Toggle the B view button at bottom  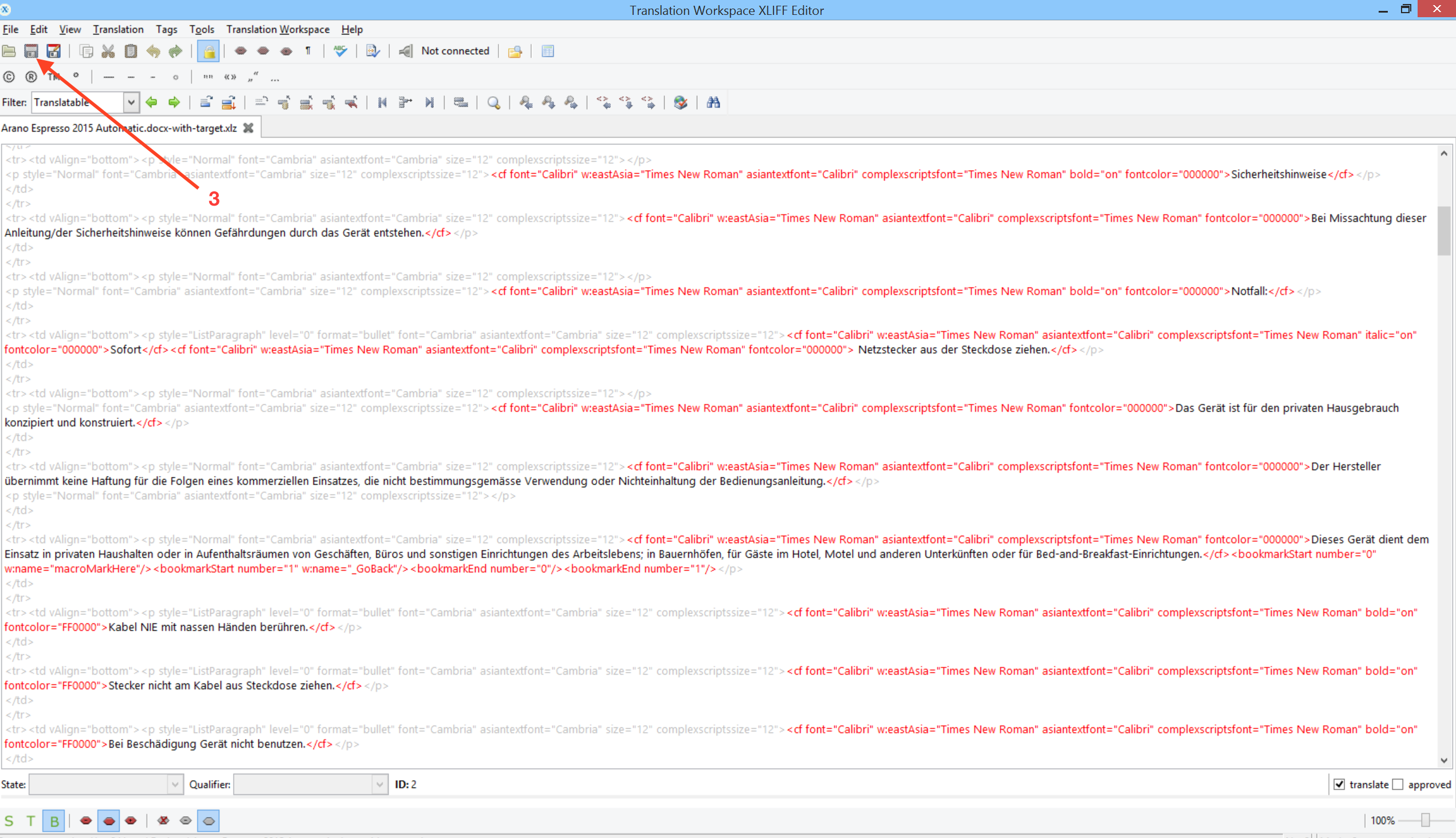pyautogui.click(x=53, y=821)
